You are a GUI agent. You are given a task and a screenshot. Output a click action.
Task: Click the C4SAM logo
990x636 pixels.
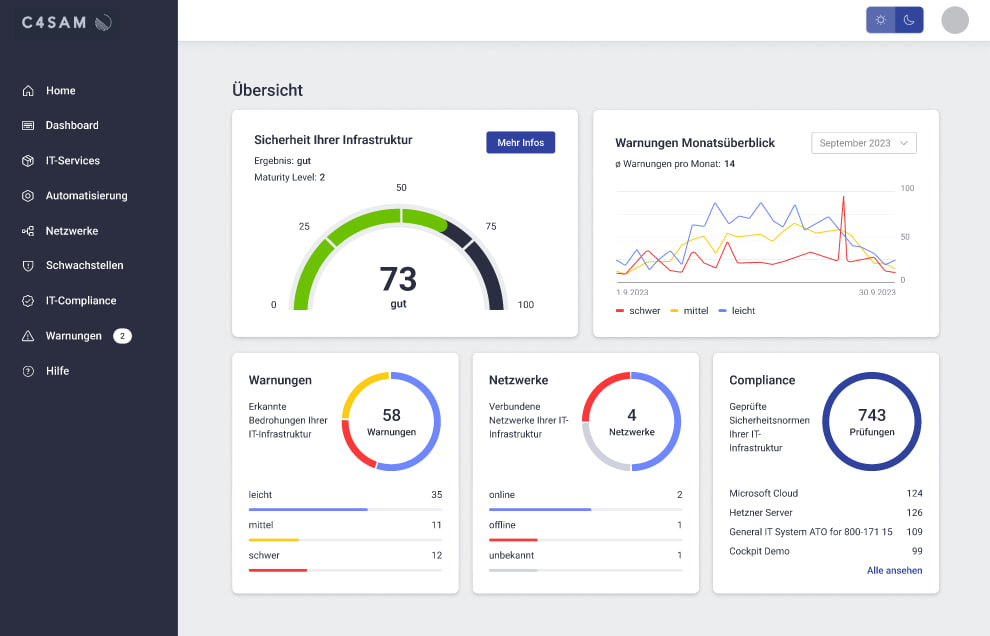click(x=66, y=22)
